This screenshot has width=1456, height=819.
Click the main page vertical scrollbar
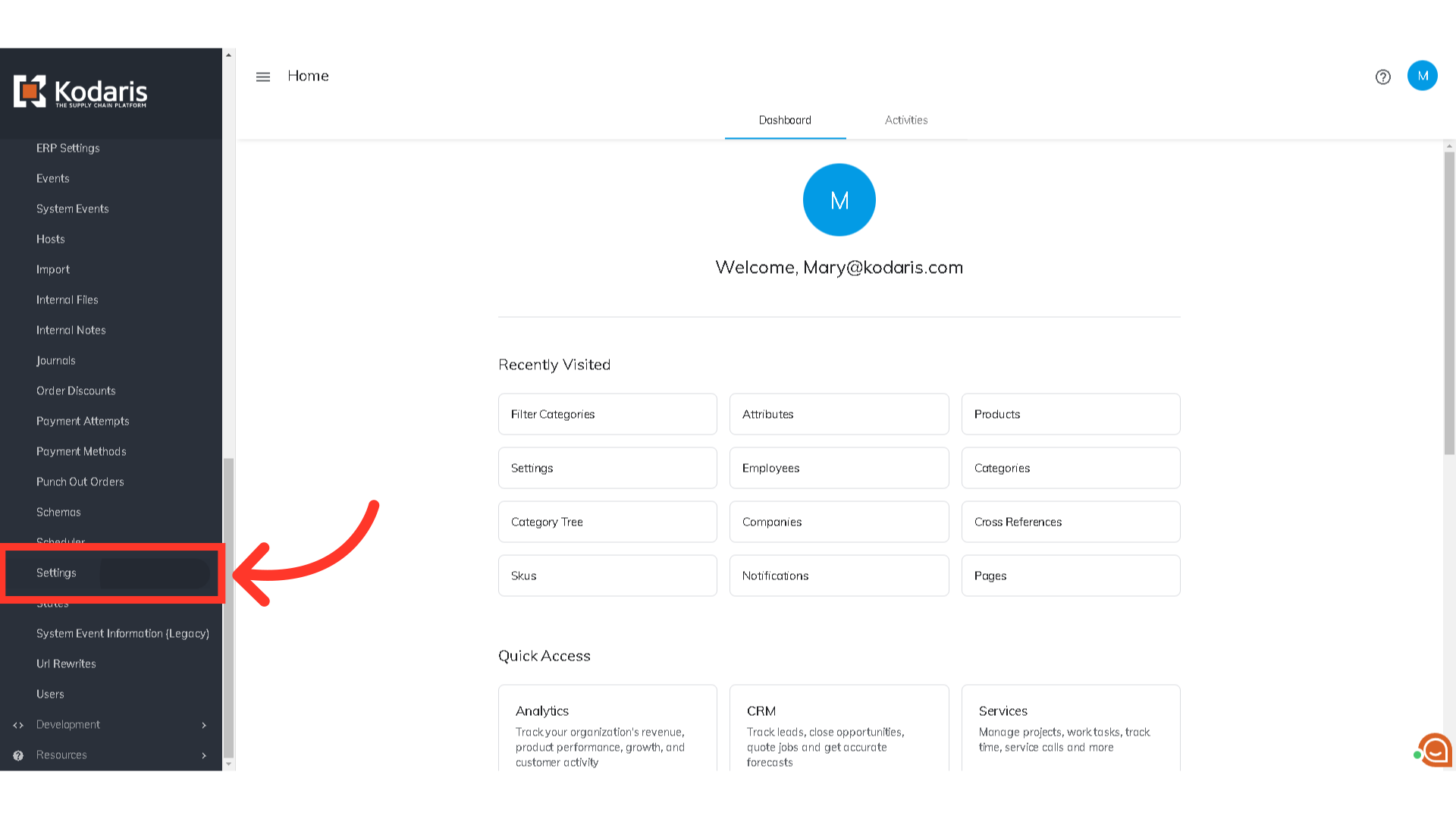pos(1449,303)
